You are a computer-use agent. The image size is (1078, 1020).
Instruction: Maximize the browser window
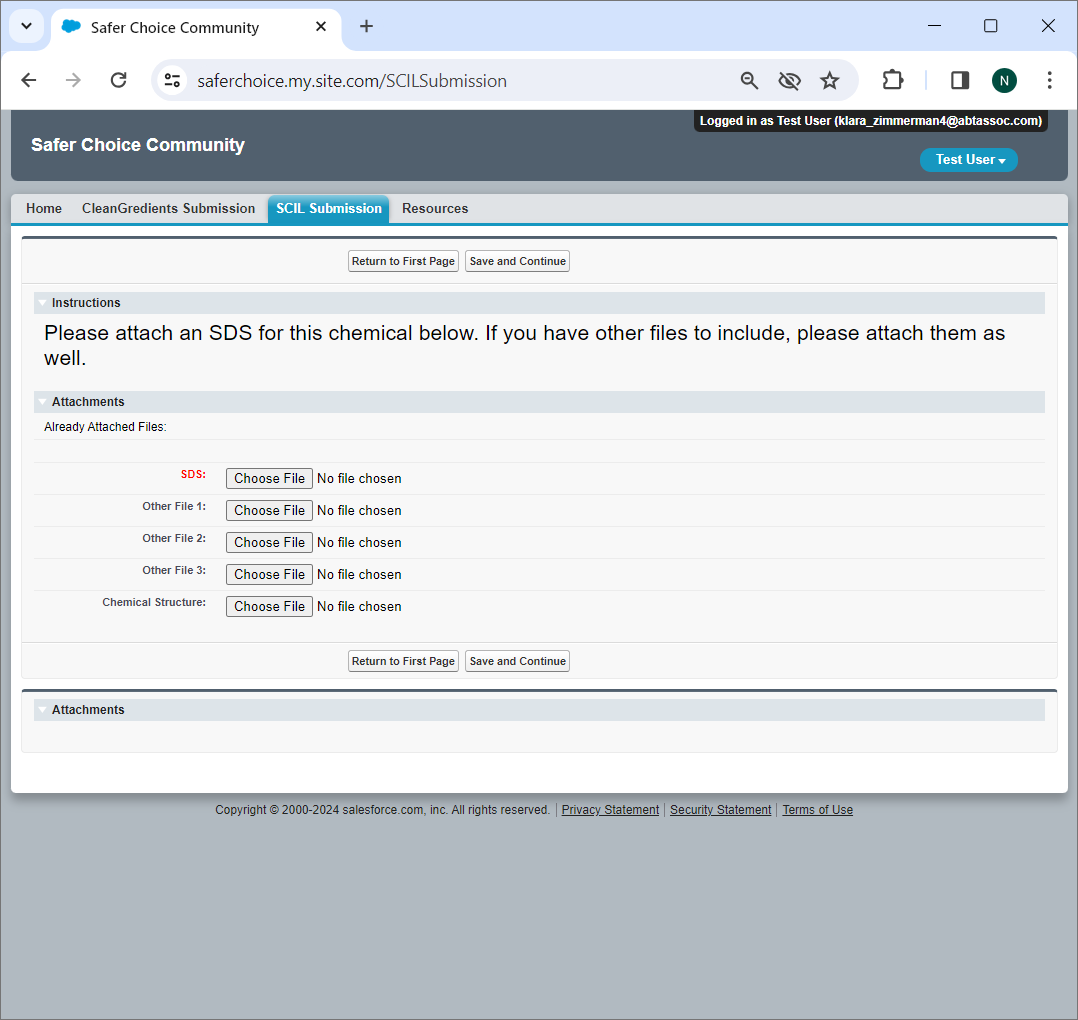[x=991, y=26]
